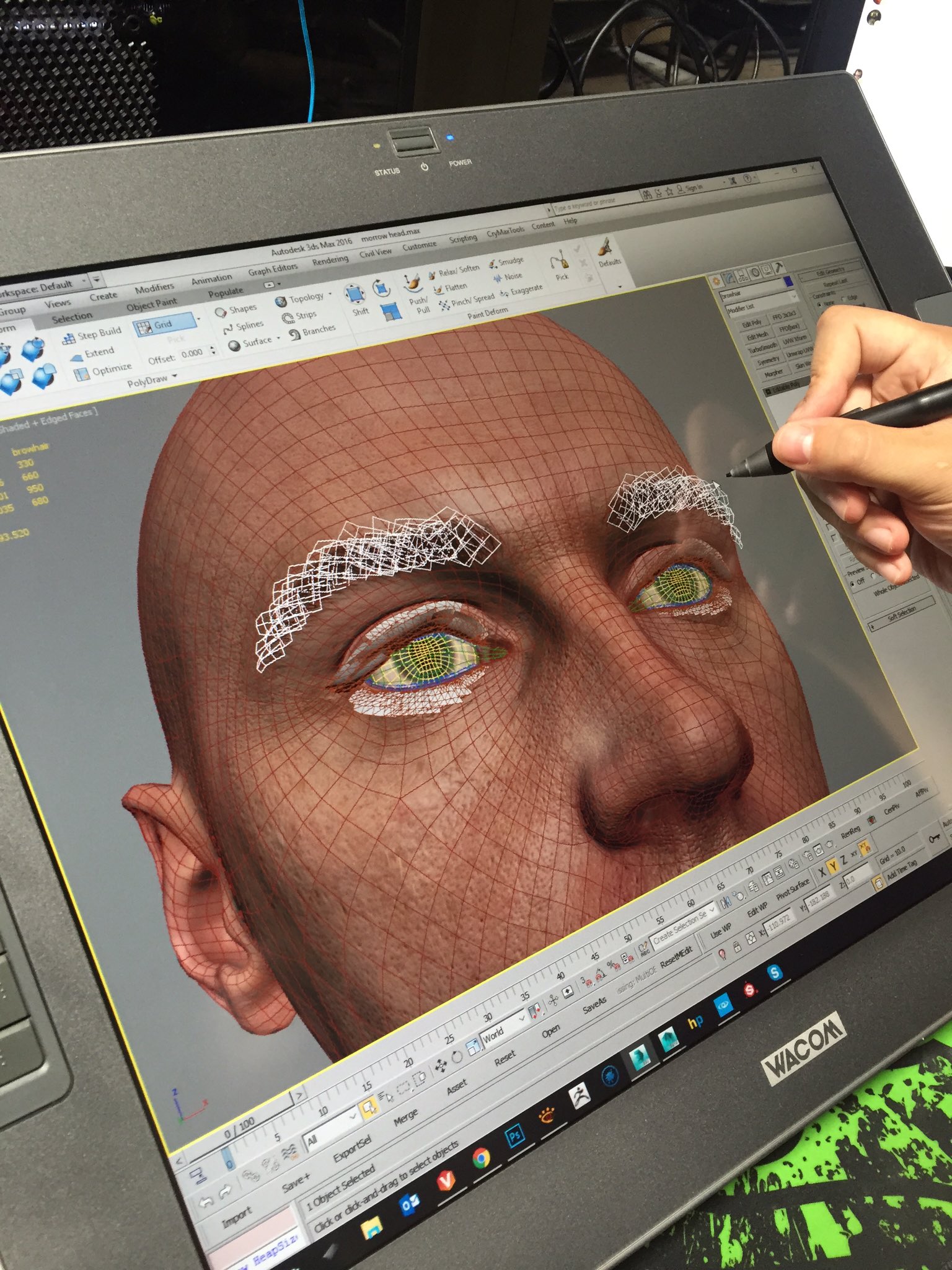Click the browhair object color swatch
This screenshot has width=952, height=1270.
point(788,281)
